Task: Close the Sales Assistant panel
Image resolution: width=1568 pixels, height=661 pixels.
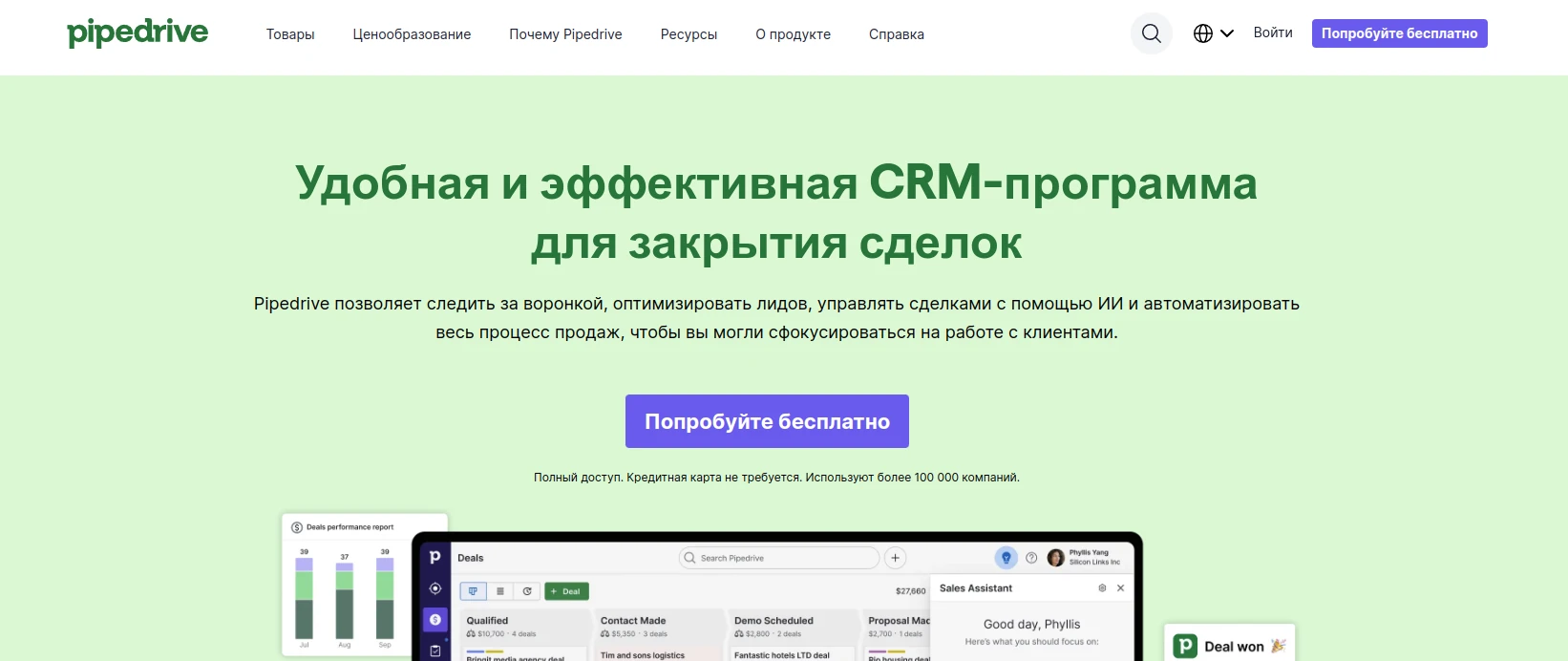Action: 1120,588
